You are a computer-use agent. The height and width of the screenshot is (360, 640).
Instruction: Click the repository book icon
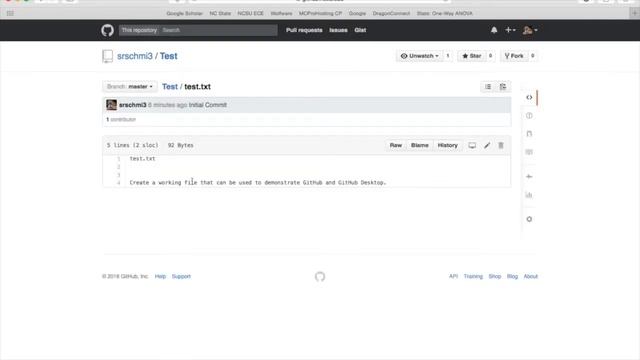pyautogui.click(x=107, y=56)
